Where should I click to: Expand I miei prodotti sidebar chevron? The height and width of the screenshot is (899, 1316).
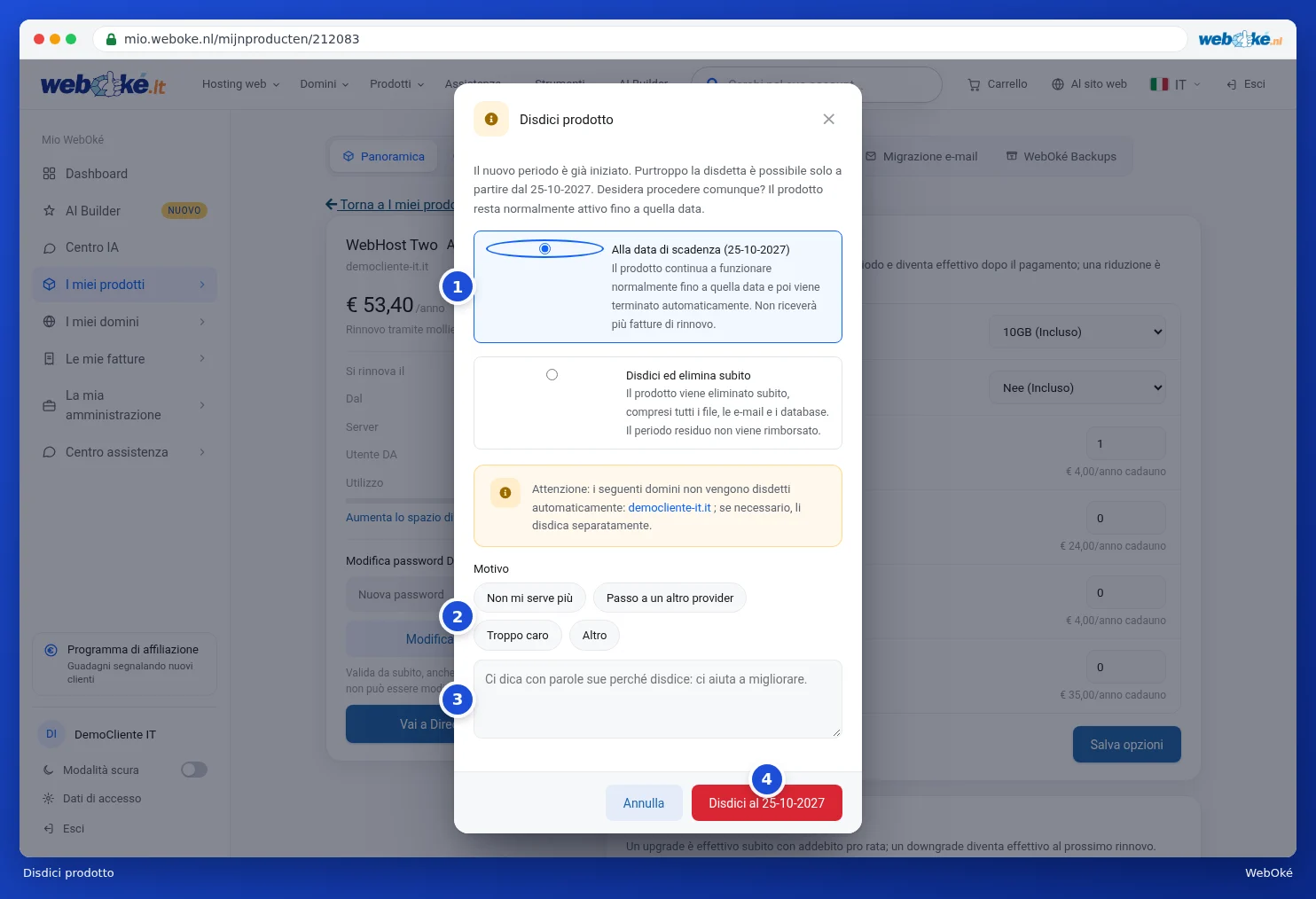click(202, 285)
